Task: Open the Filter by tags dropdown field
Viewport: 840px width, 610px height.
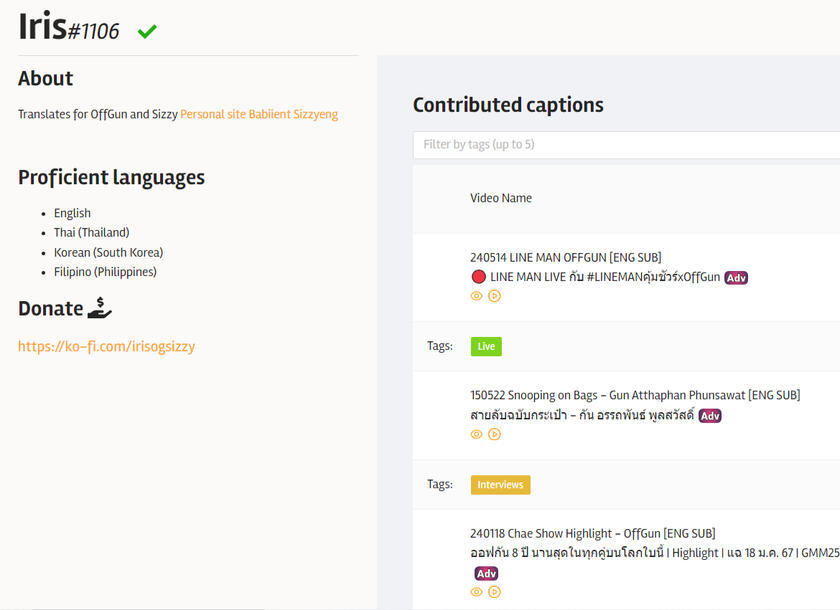Action: pyautogui.click(x=626, y=145)
